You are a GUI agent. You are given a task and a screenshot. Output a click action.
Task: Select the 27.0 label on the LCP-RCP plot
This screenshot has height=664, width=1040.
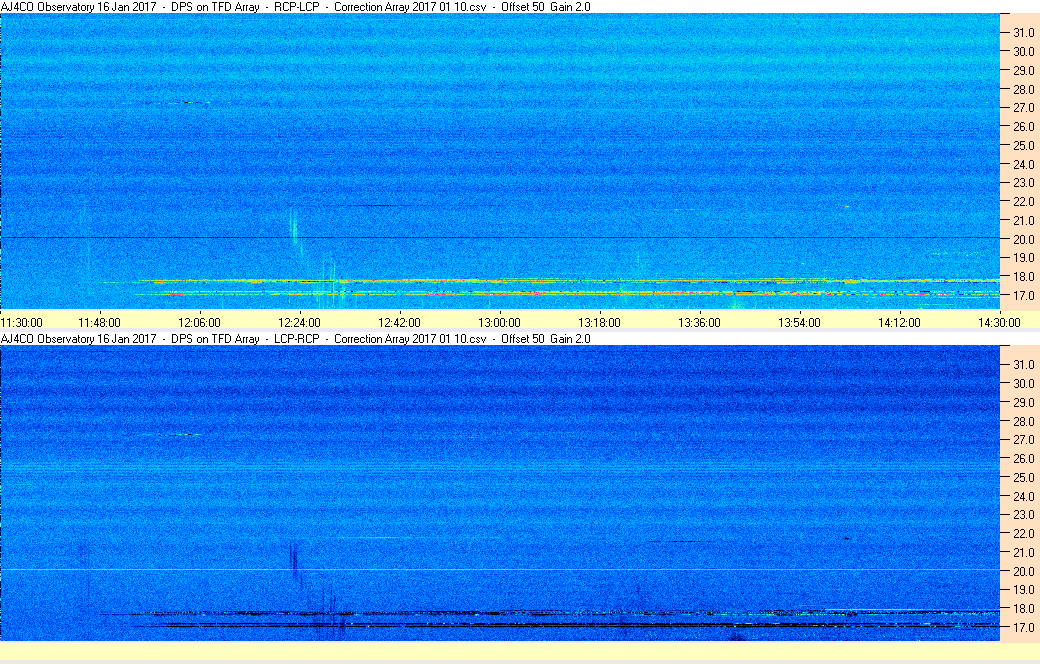pos(1023,440)
